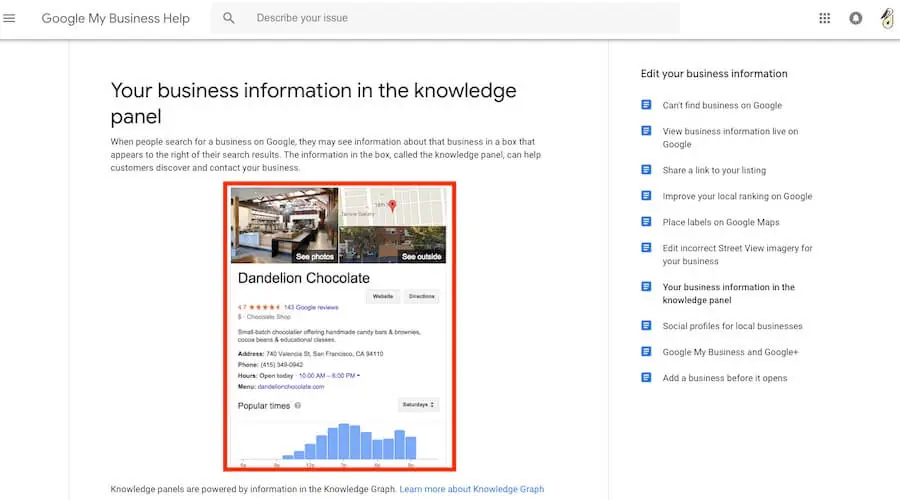Click document icon beside Edit incorrect Street View

pos(646,247)
